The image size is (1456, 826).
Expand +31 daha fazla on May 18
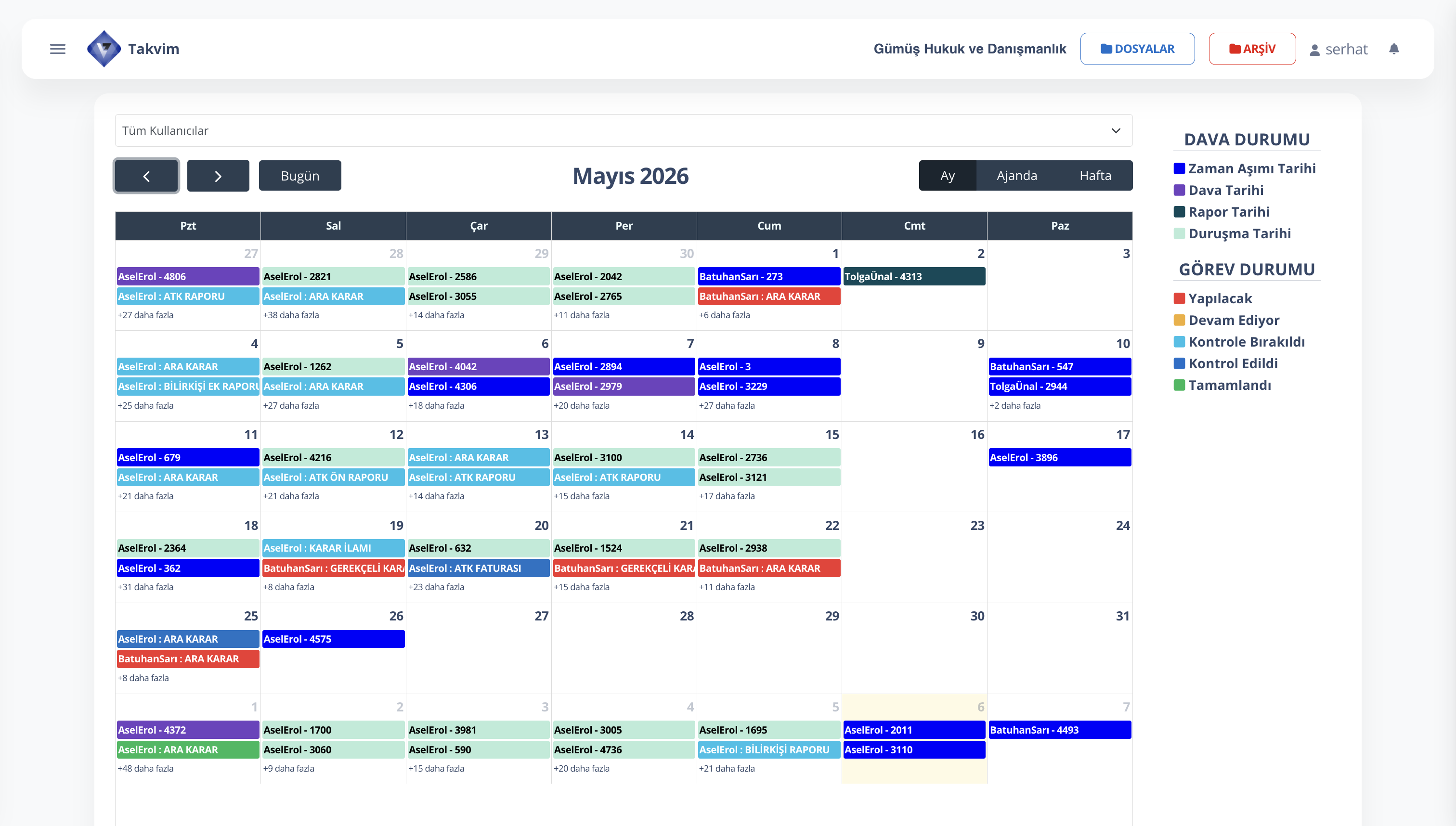146,587
